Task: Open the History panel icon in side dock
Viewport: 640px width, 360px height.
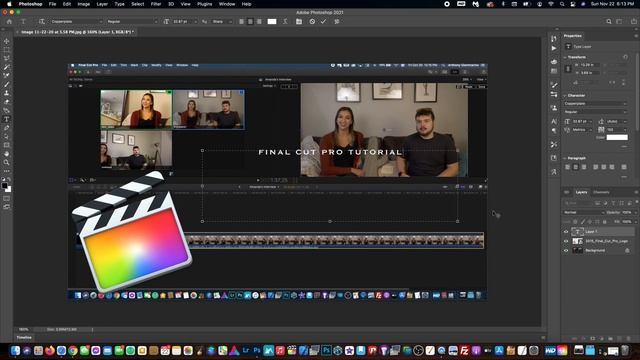Action: click(x=554, y=39)
